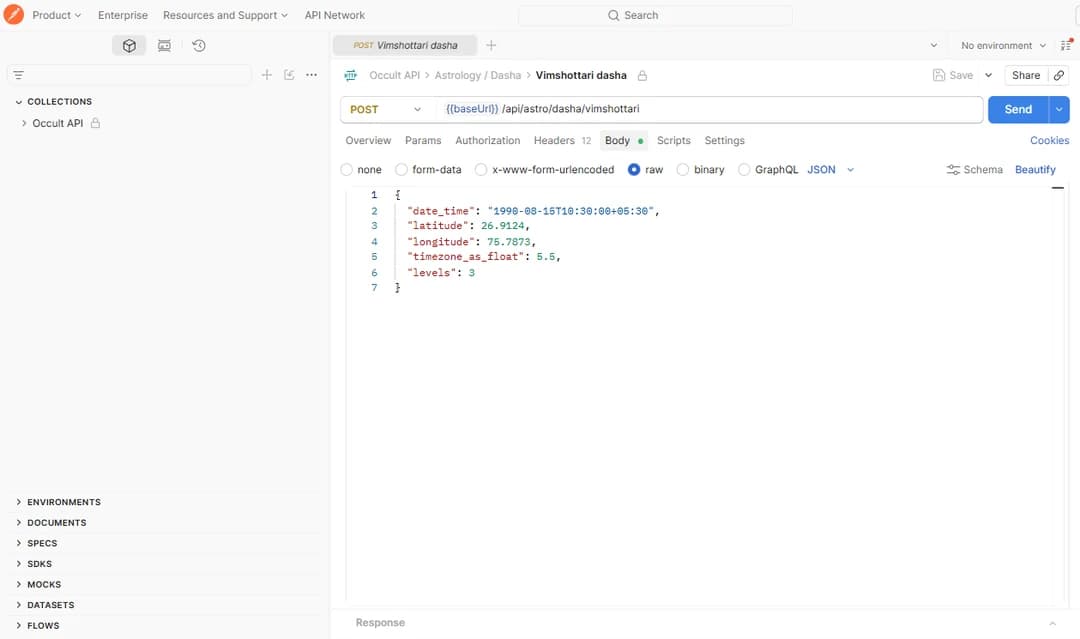
Task: Select the none body option
Action: coord(346,169)
